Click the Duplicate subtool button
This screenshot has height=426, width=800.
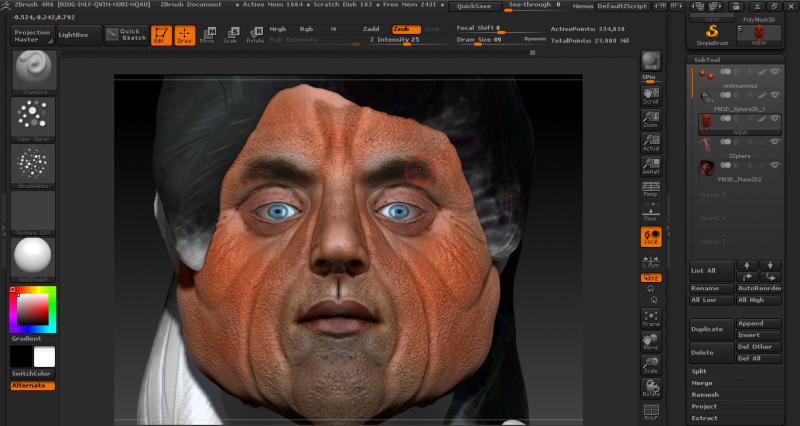click(x=711, y=329)
